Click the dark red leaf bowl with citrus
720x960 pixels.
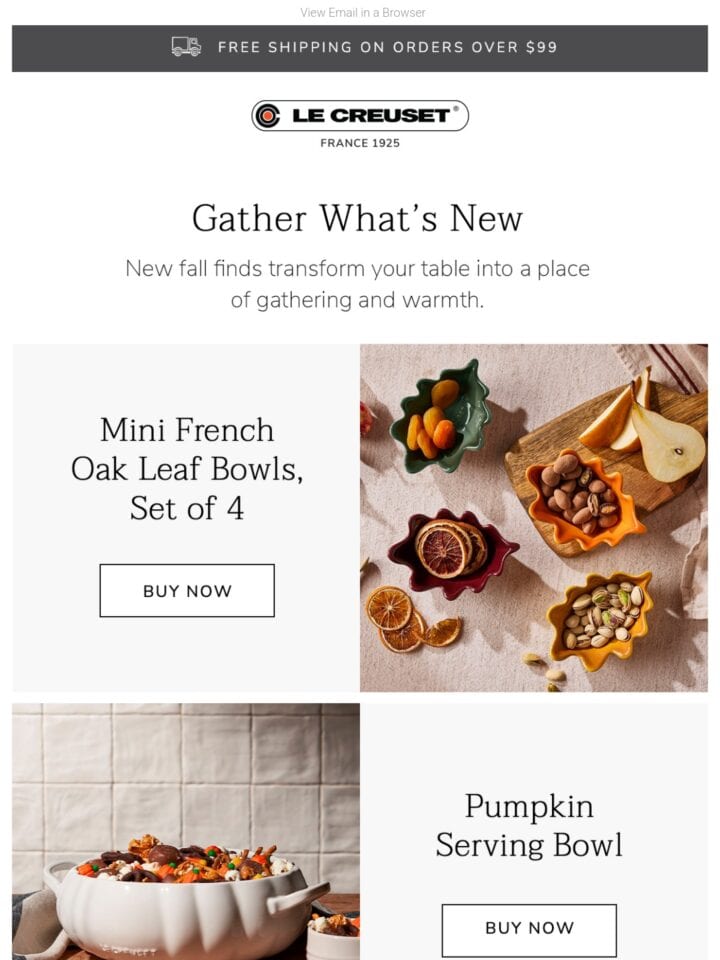[452, 553]
